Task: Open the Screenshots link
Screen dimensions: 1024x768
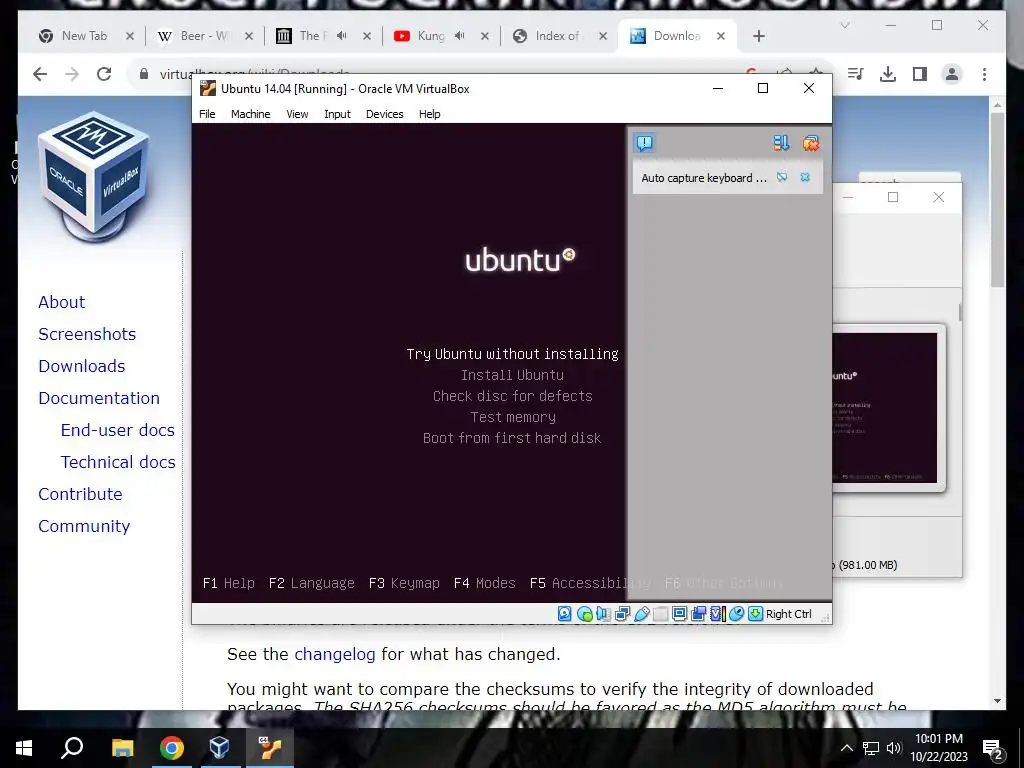Action: click(87, 334)
